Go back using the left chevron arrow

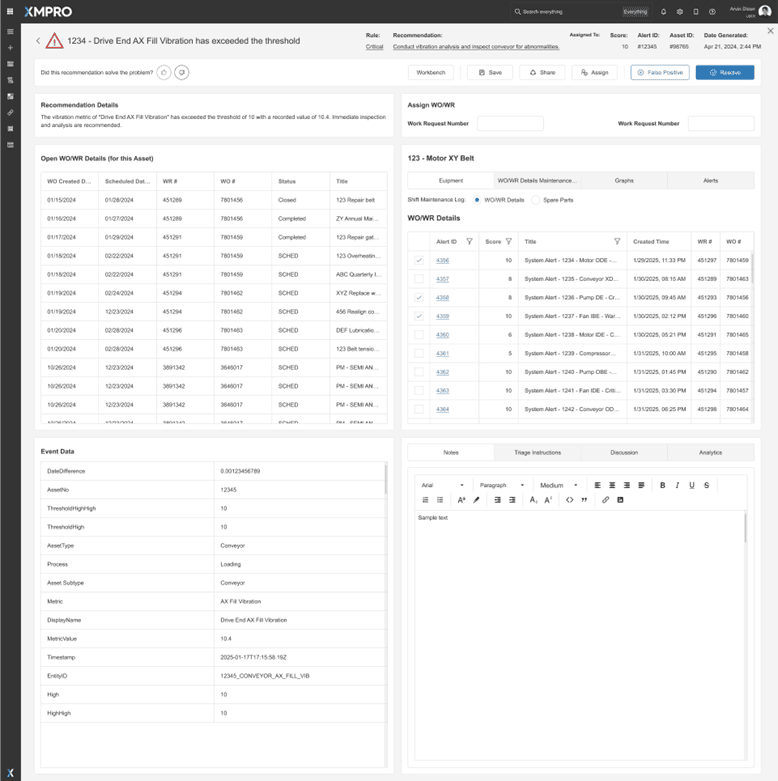tap(38, 41)
